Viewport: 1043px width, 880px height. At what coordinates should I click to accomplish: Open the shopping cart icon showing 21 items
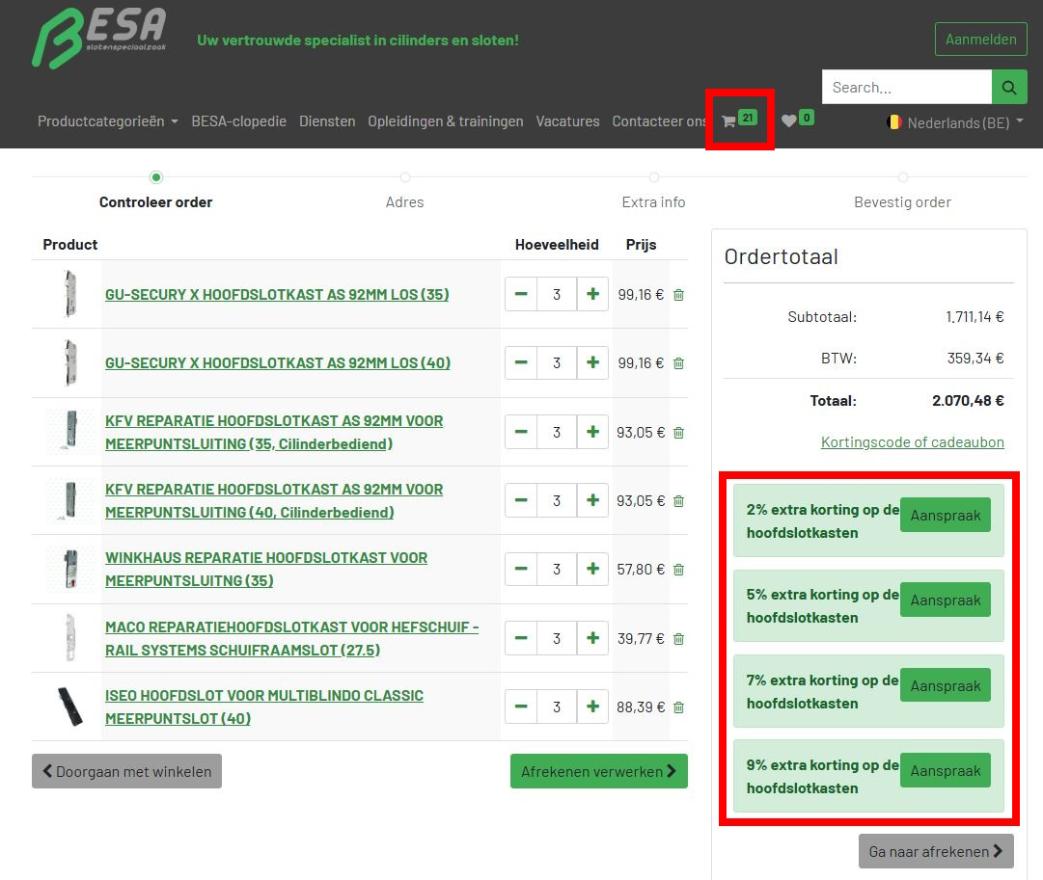[739, 119]
